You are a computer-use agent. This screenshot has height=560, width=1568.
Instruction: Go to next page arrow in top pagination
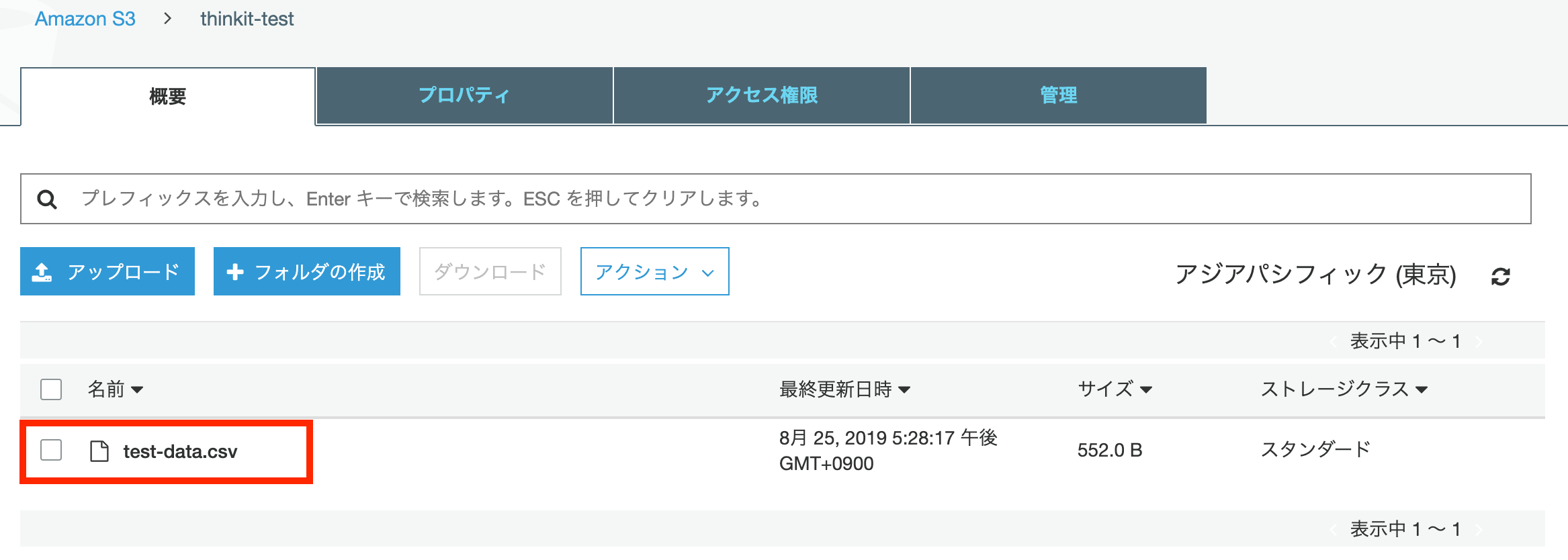click(1479, 342)
